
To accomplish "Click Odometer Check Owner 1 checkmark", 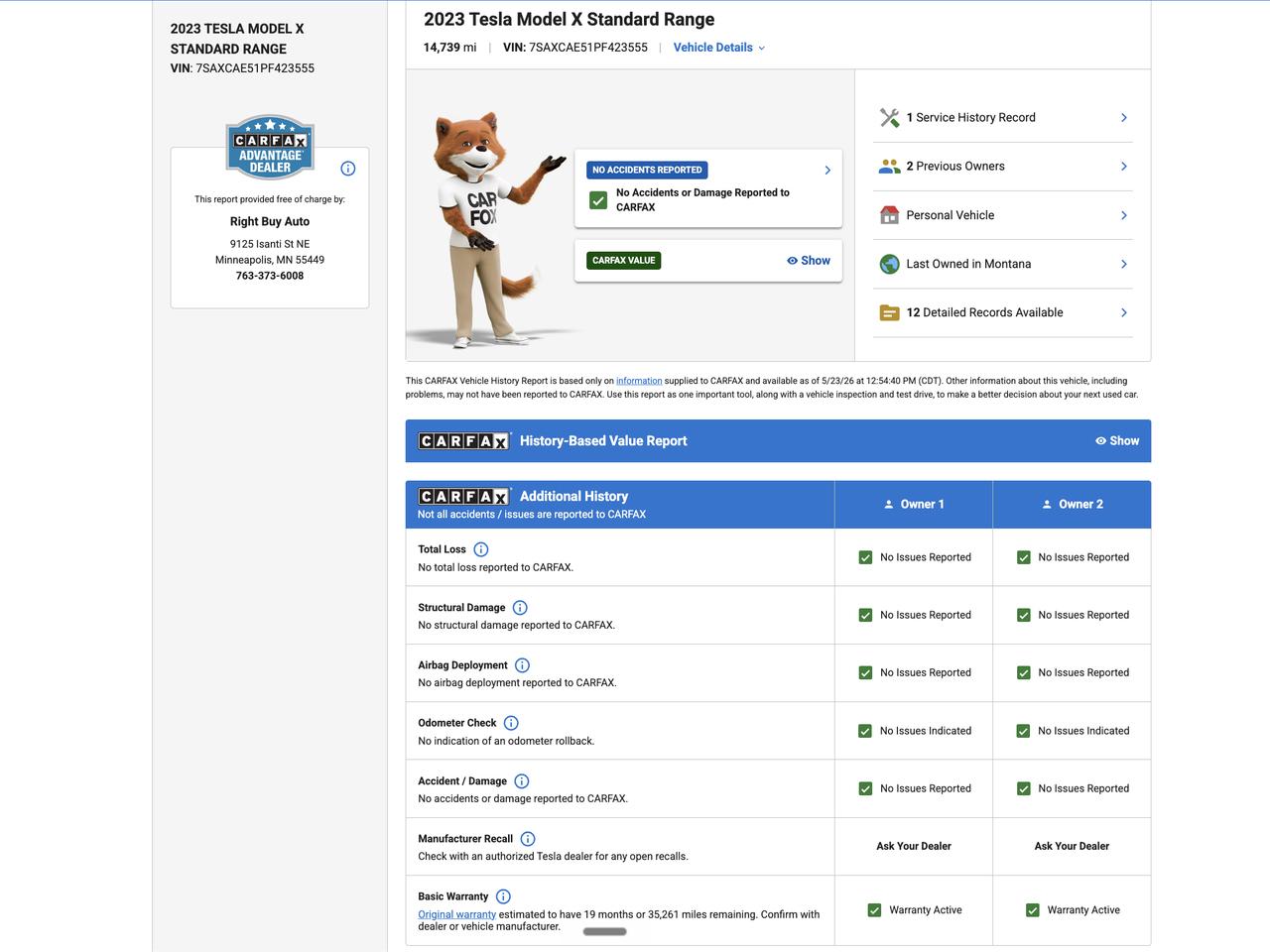I will click(865, 731).
